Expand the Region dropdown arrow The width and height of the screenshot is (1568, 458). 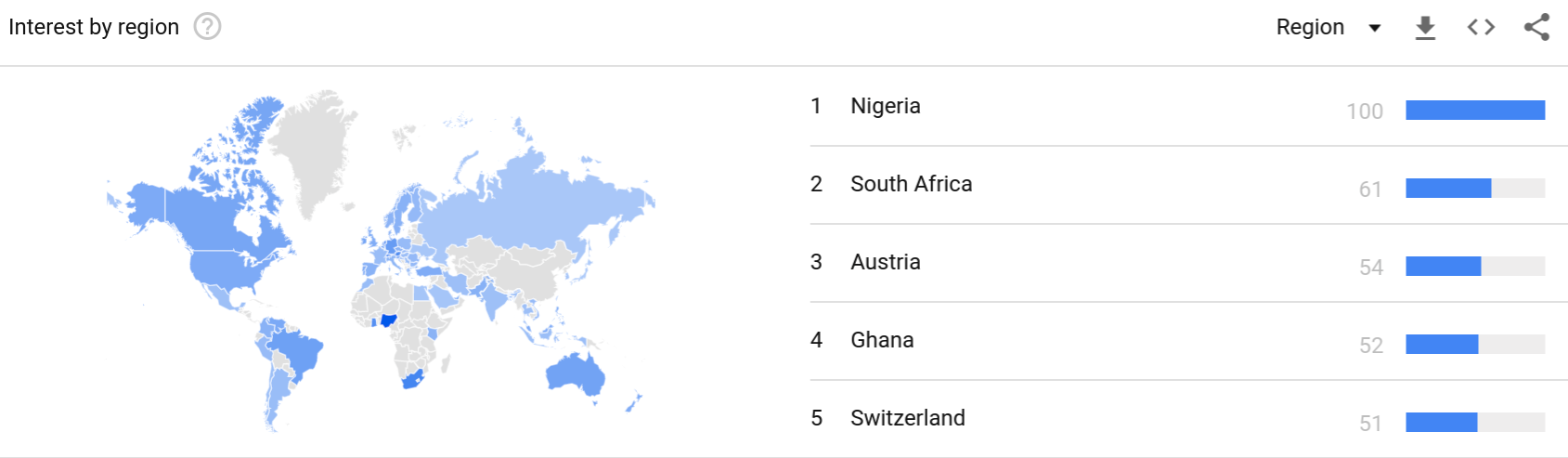click(x=1375, y=28)
